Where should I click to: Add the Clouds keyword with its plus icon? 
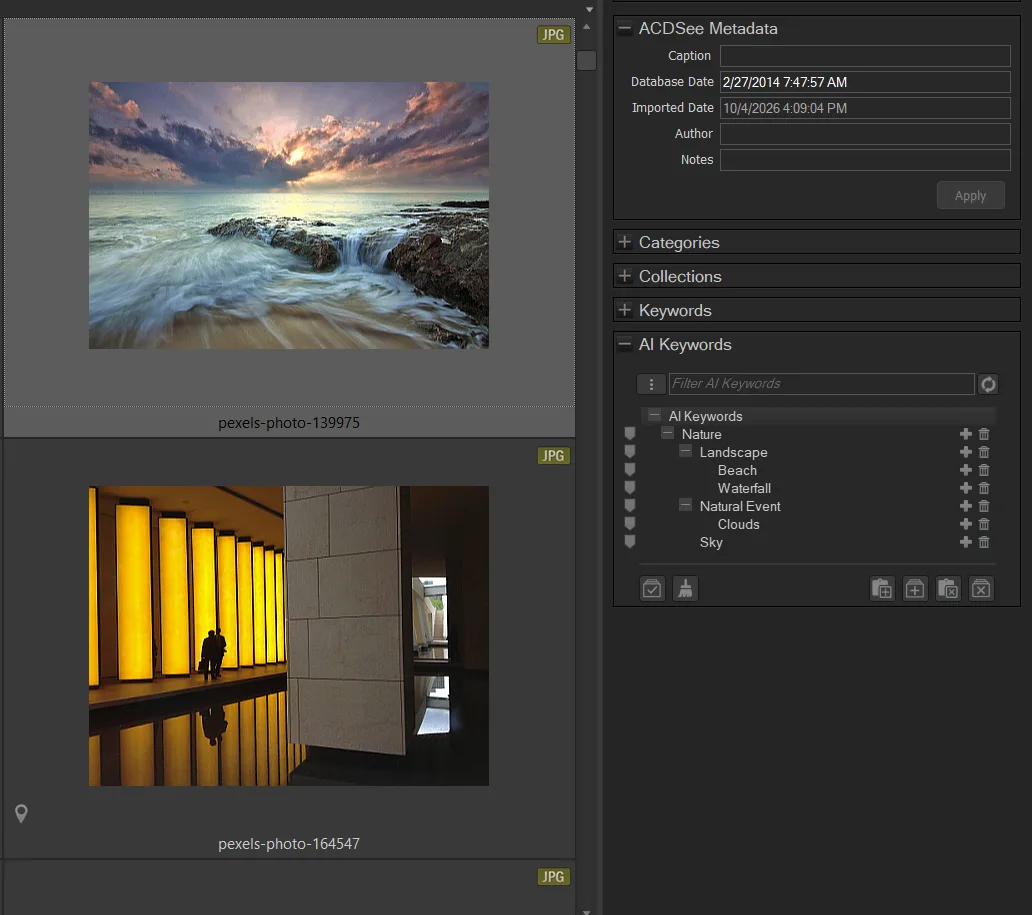(x=966, y=524)
